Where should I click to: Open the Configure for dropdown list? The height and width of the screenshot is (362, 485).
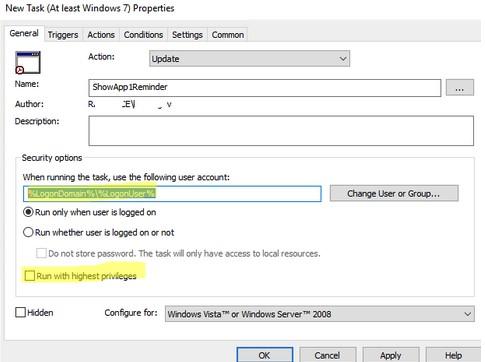pos(319,314)
